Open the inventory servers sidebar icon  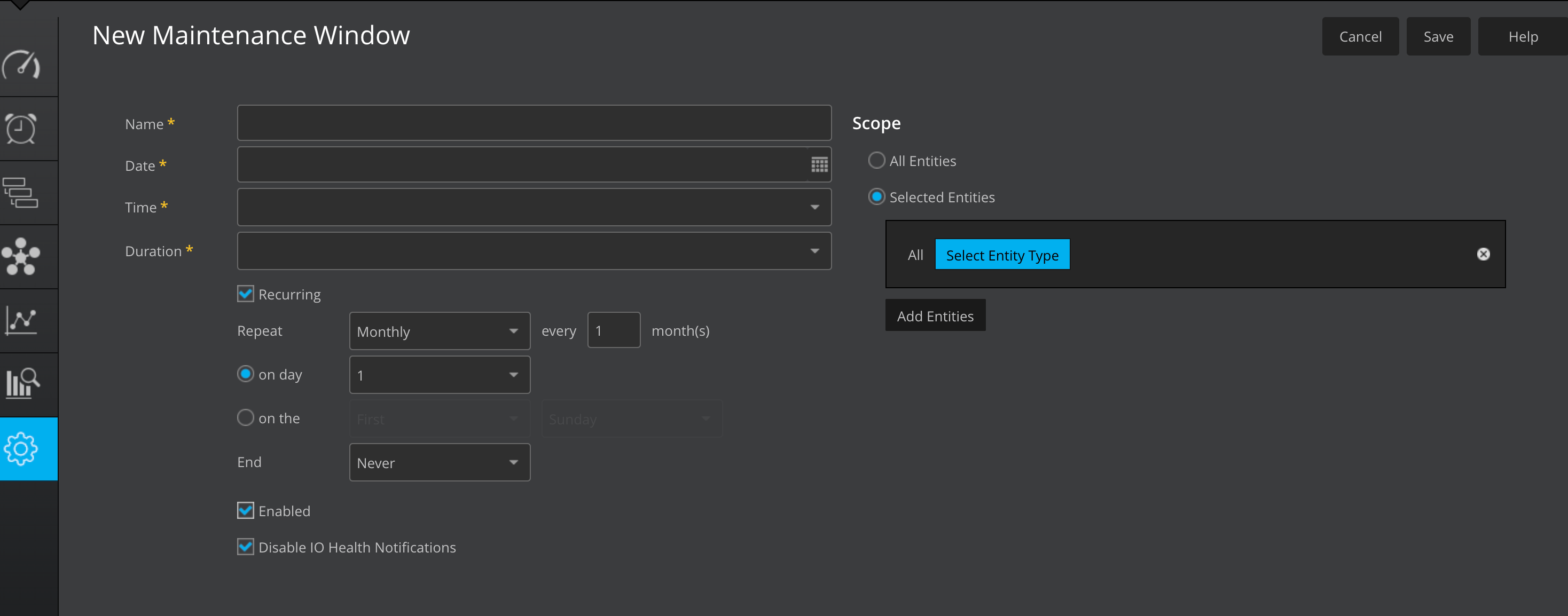21,193
